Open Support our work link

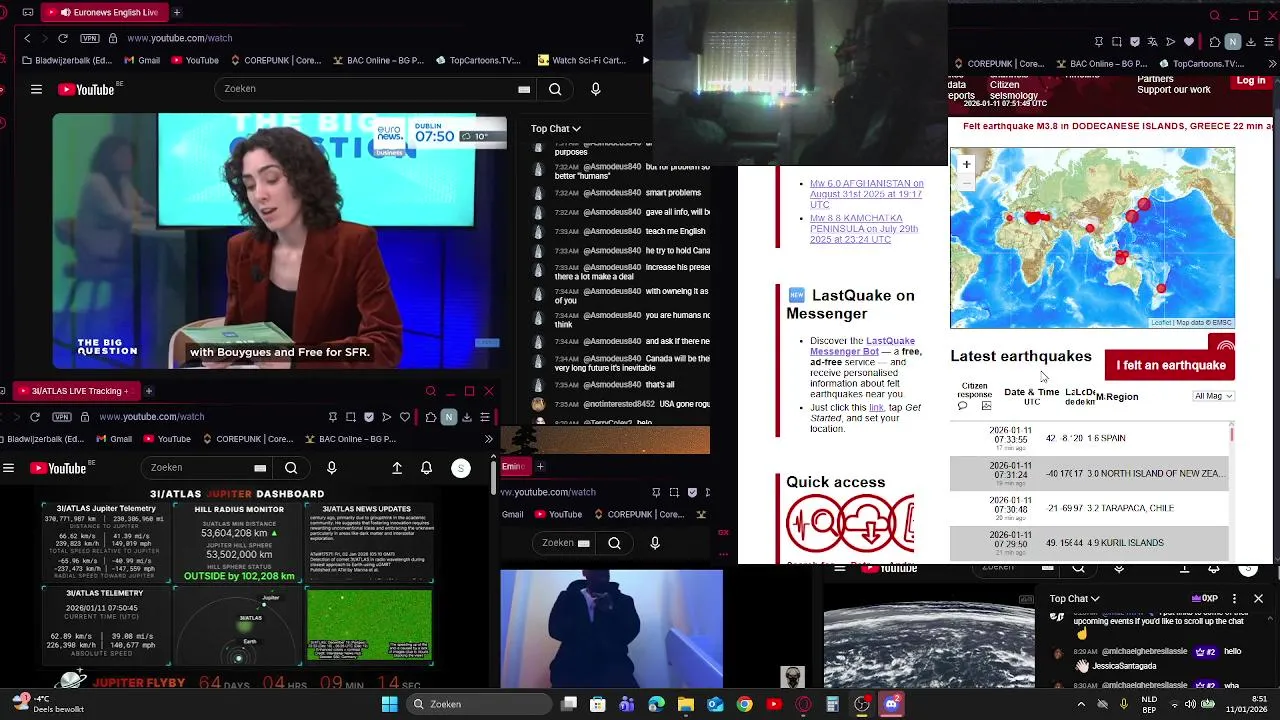(x=1174, y=90)
